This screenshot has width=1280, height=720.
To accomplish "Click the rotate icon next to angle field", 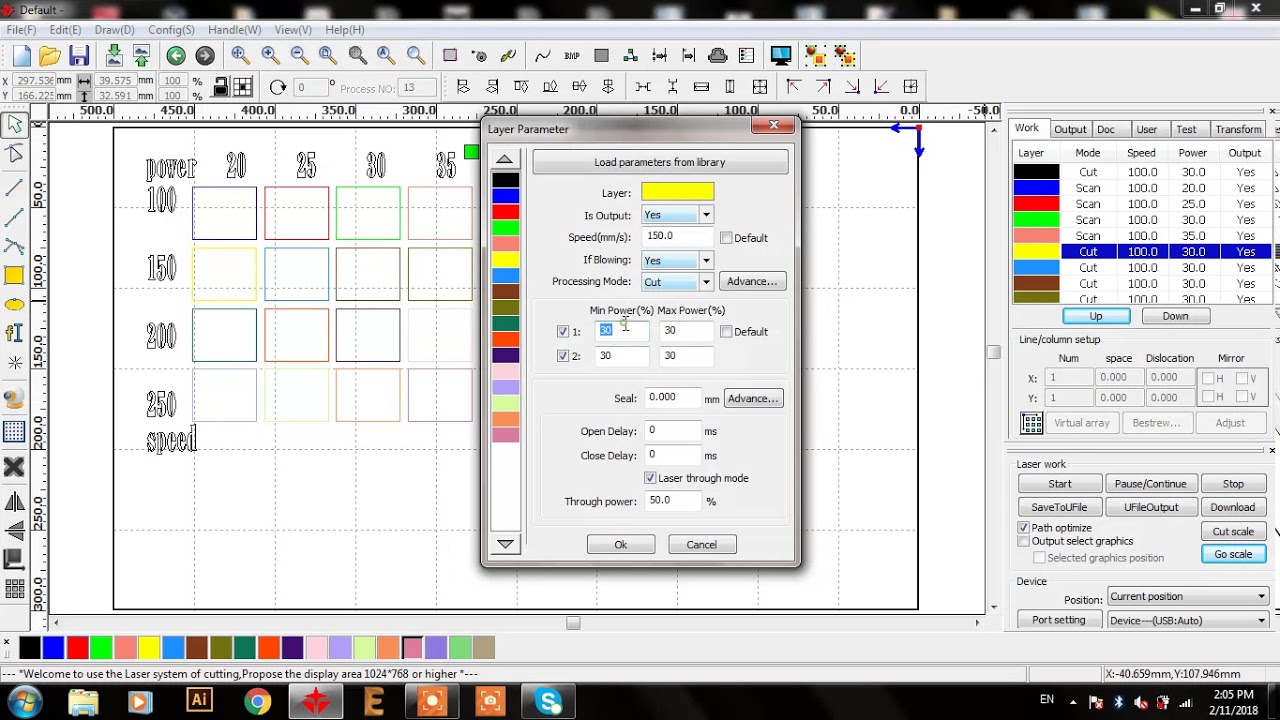I will (x=278, y=88).
